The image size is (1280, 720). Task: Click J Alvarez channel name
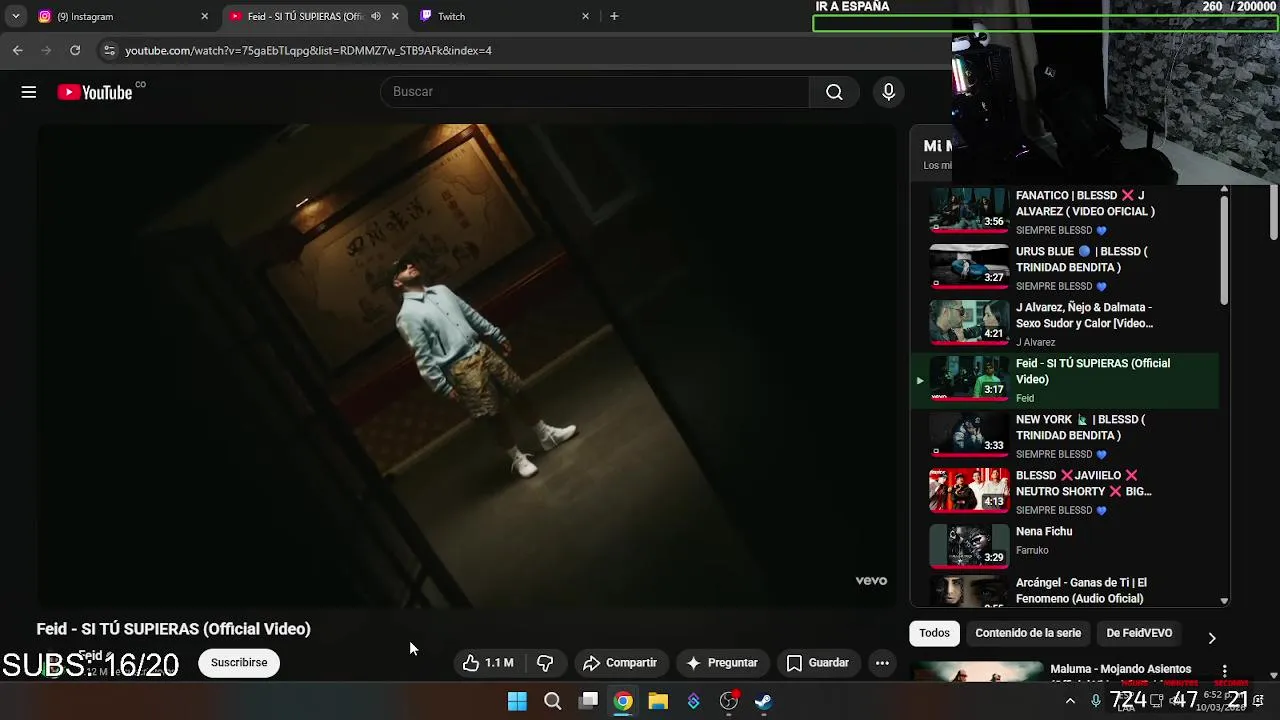[1036, 343]
